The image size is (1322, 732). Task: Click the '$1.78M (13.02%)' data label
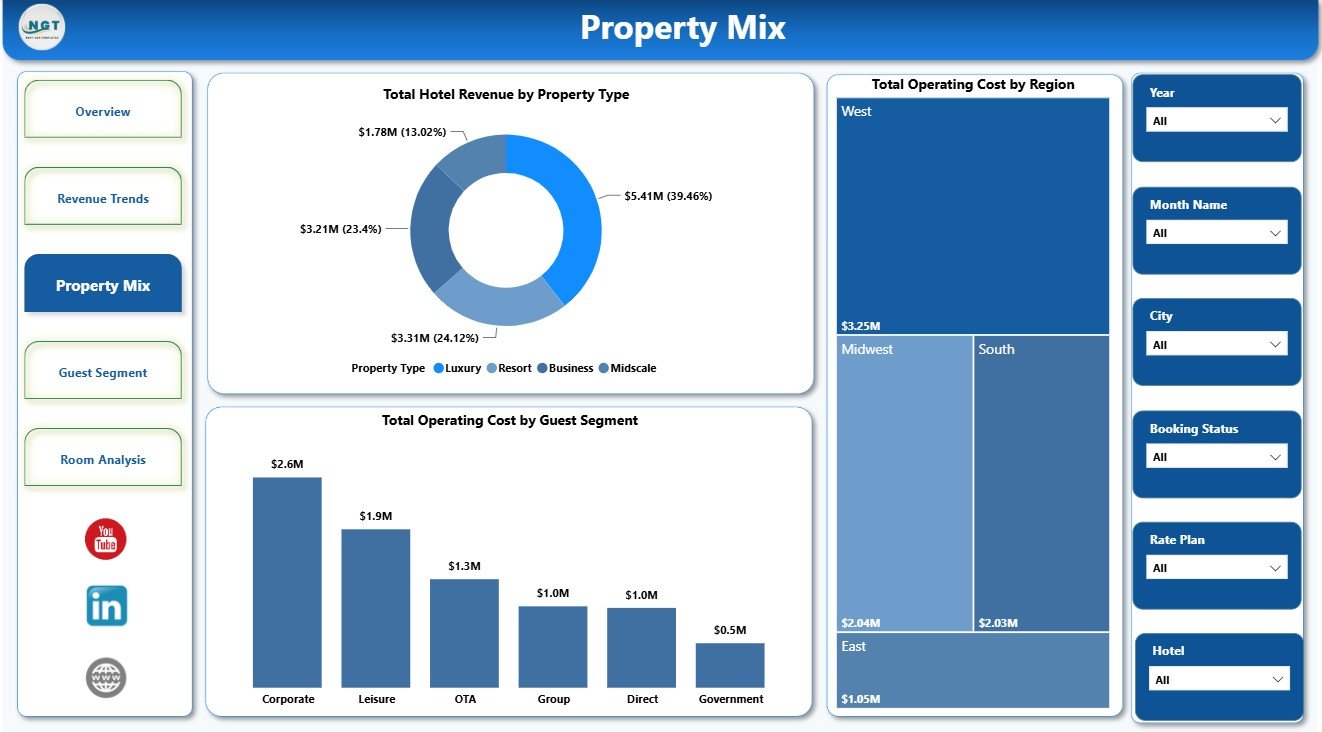point(401,131)
